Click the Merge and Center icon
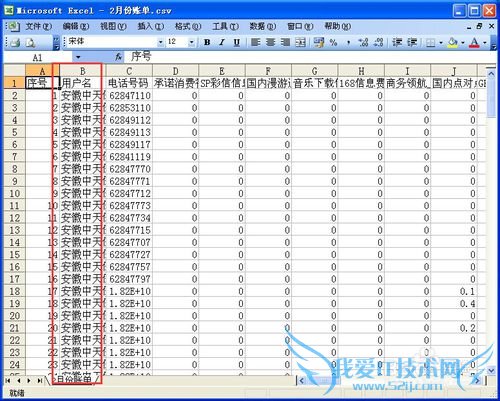The height and width of the screenshot is (401, 500). coord(300,42)
